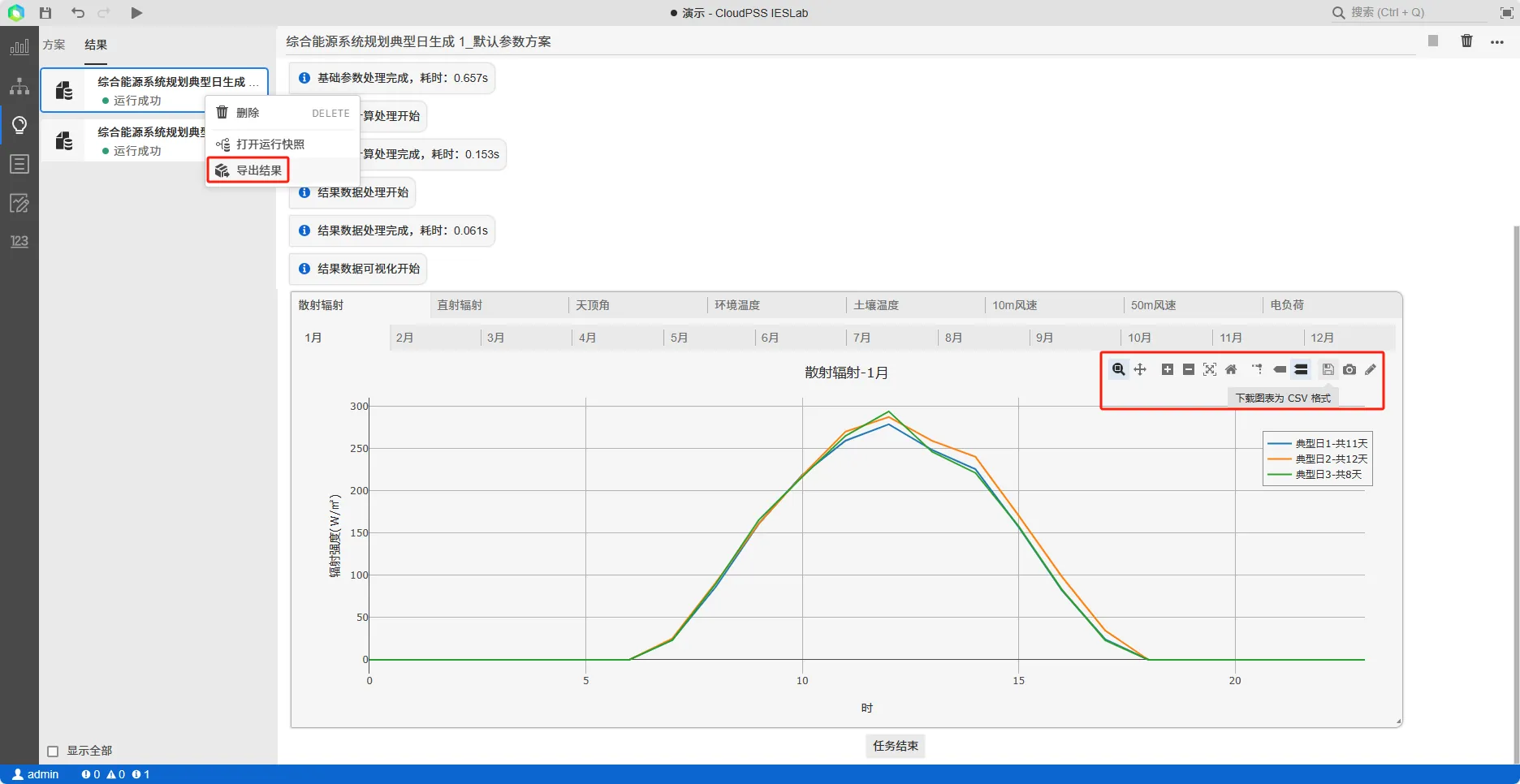Select the 6月 month tab

click(x=801, y=338)
